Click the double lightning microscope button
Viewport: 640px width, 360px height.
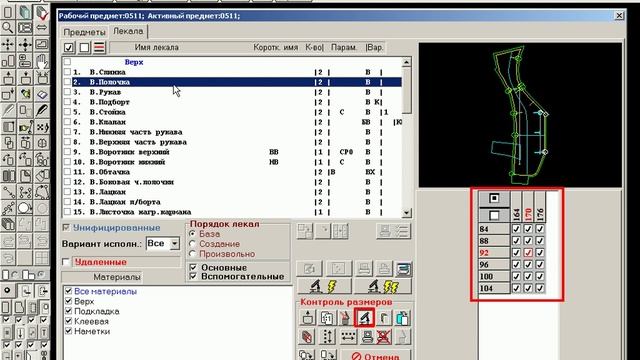point(383,287)
